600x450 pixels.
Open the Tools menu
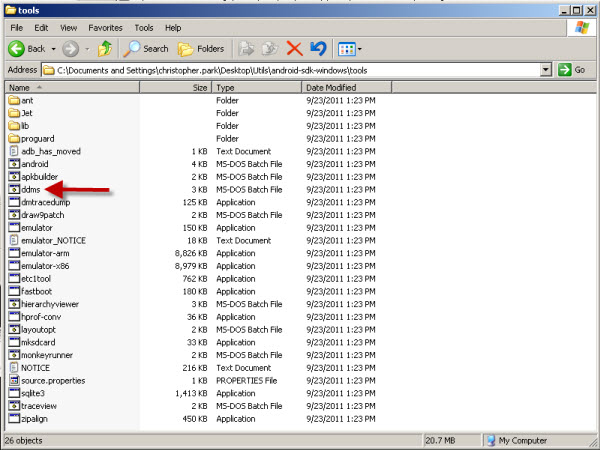click(146, 28)
